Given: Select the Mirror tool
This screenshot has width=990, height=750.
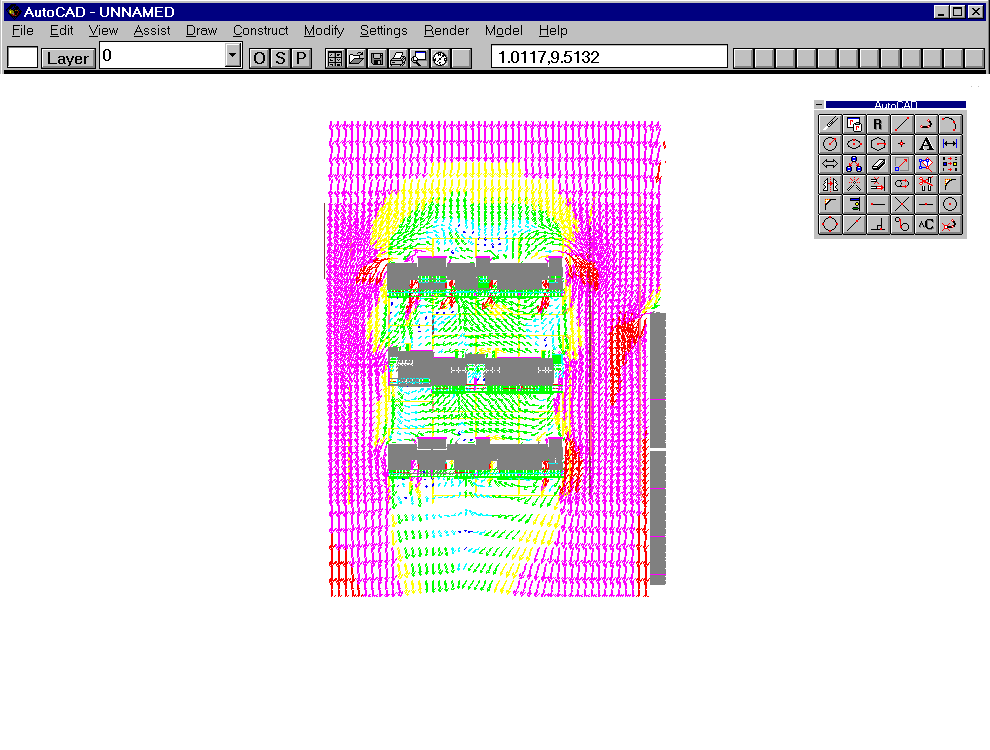Looking at the screenshot, I should [830, 185].
